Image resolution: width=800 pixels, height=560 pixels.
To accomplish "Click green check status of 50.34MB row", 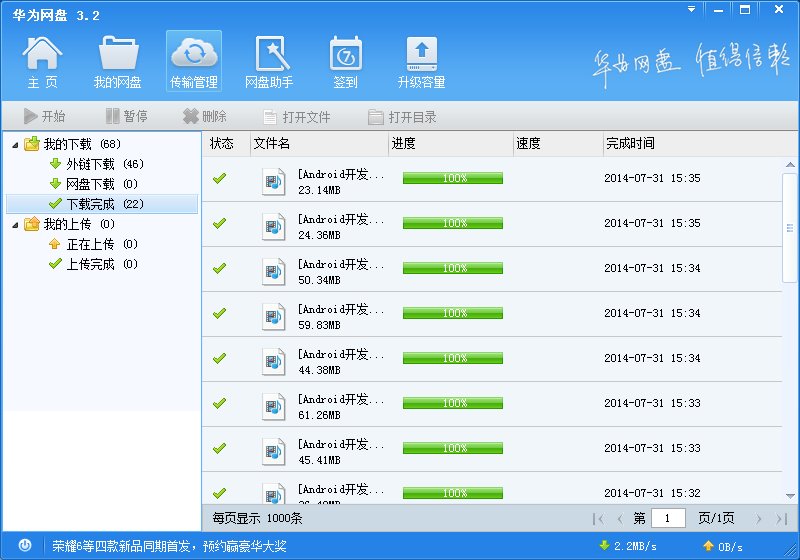I will tap(219, 268).
